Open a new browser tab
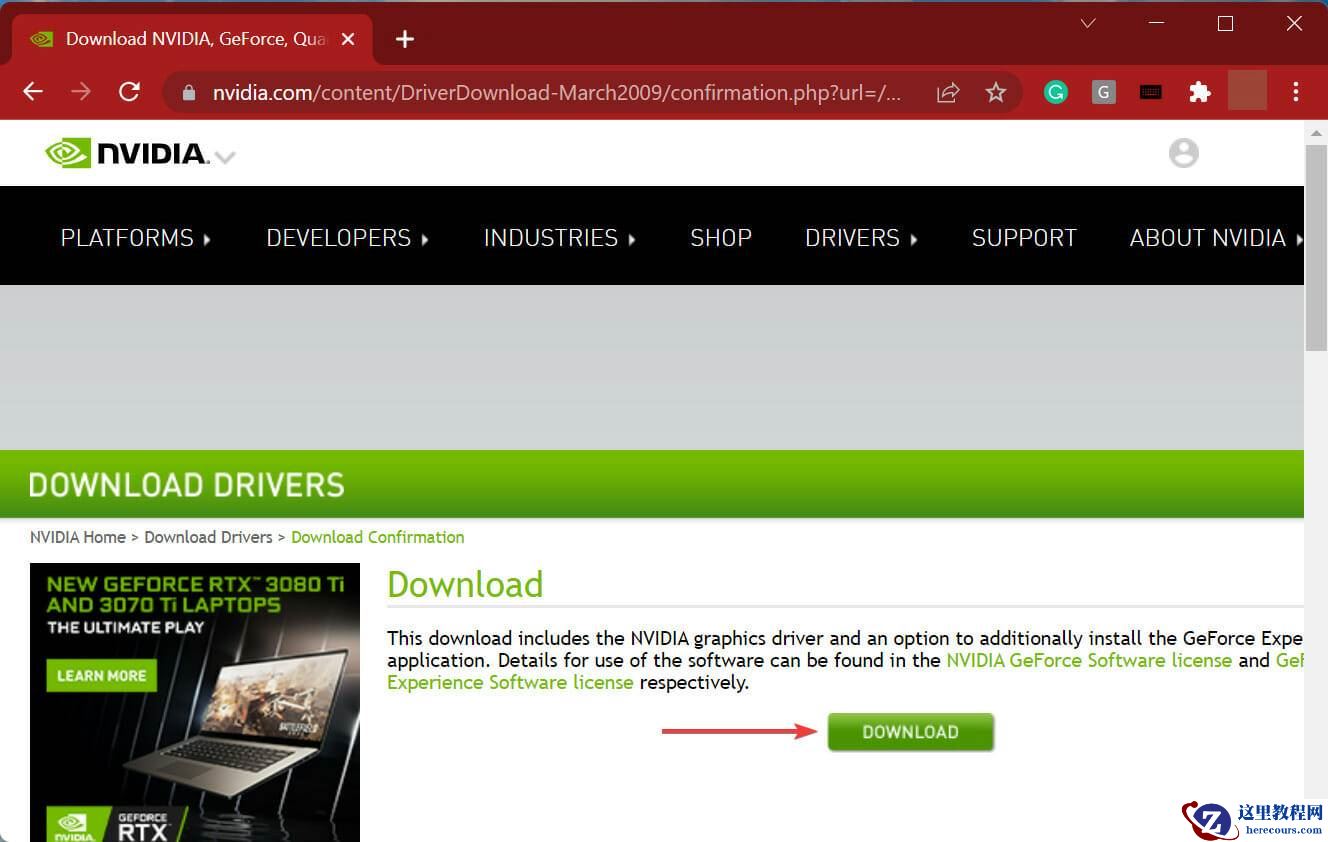The image size is (1328, 842). (405, 39)
